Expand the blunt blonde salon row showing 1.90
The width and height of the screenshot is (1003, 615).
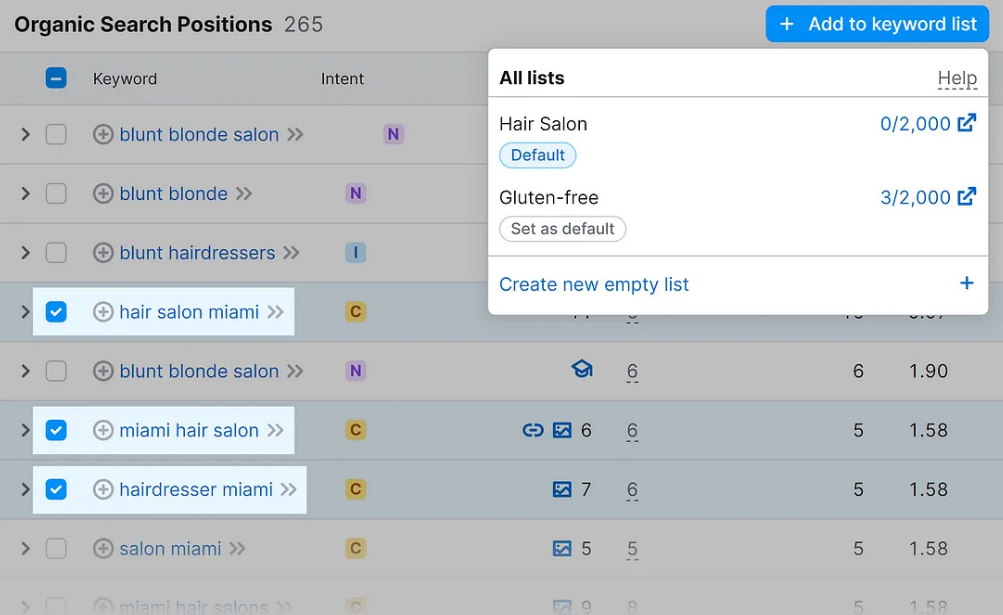(25, 371)
